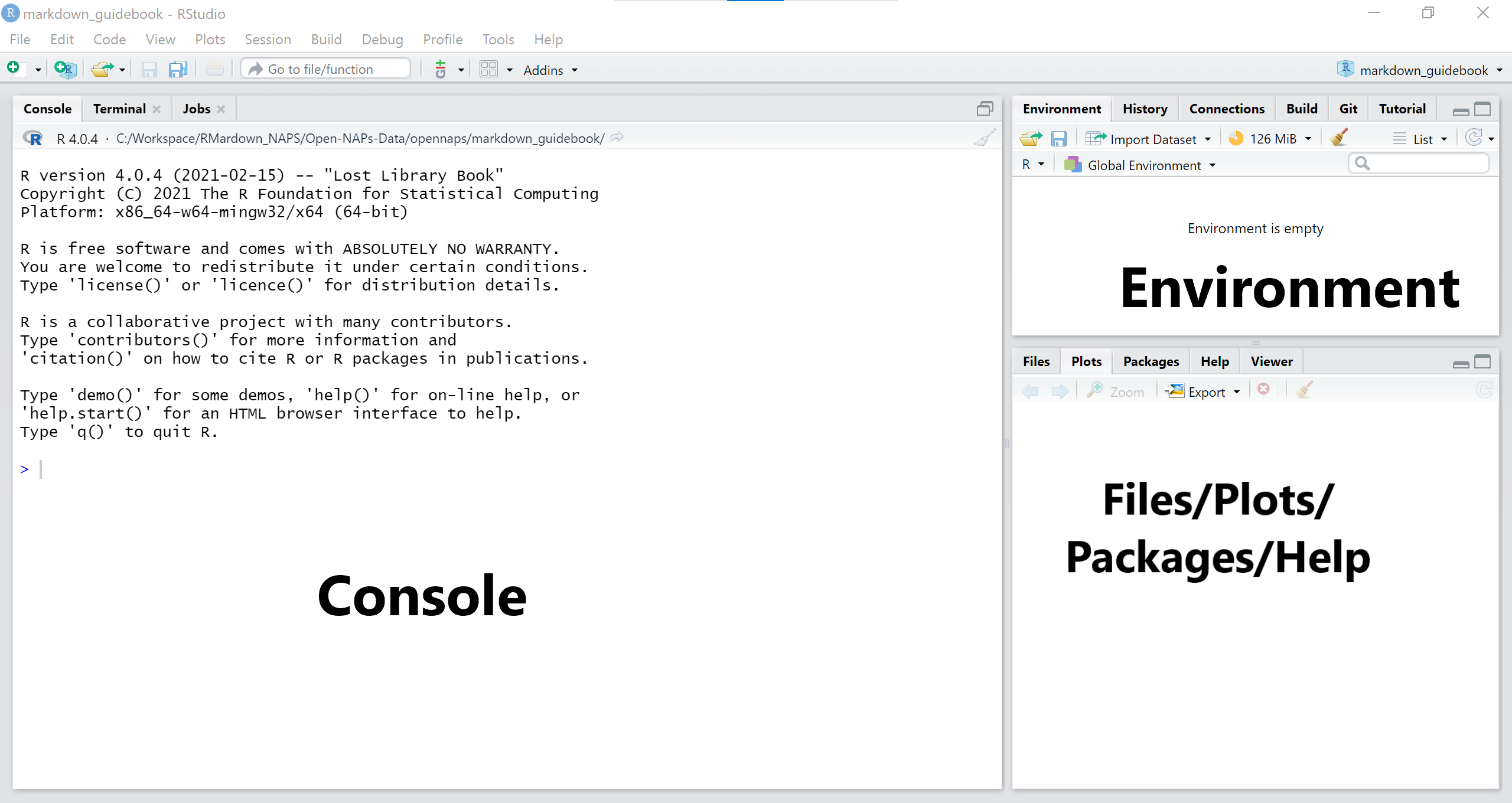Expand the Export plot dropdown
The image size is (1512, 803).
[1203, 391]
